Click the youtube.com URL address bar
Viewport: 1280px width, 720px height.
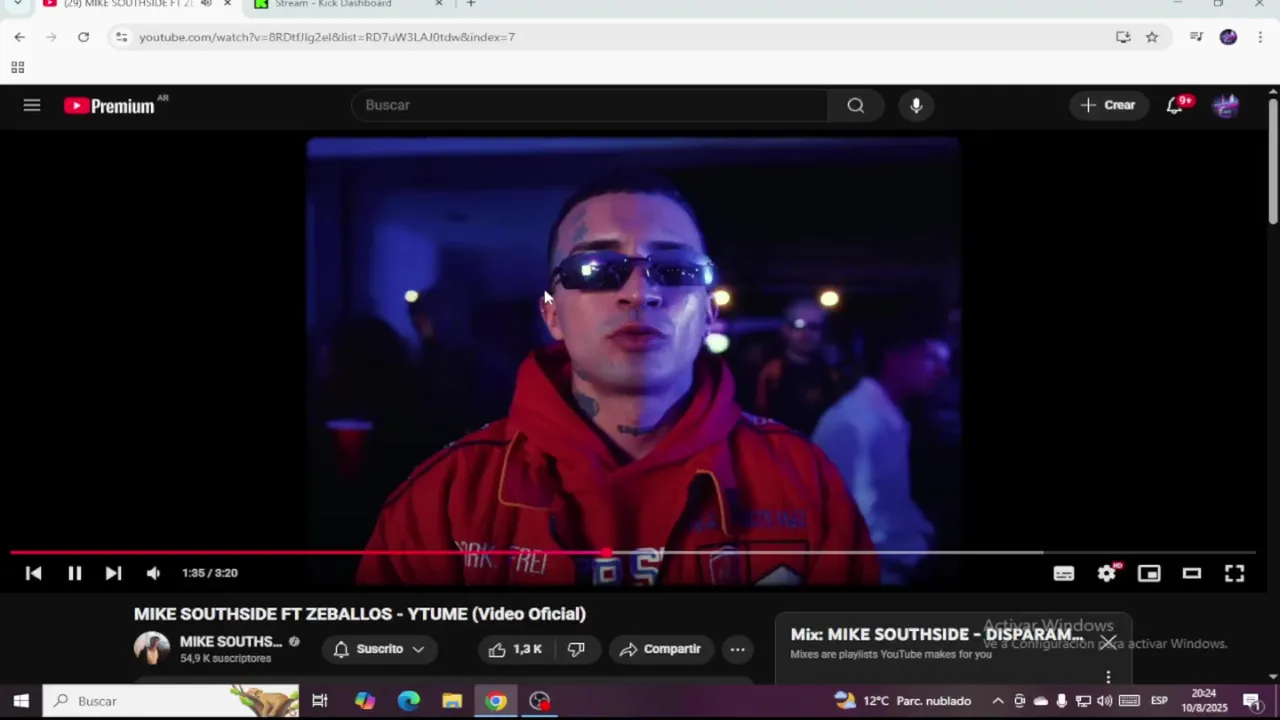tap(327, 37)
